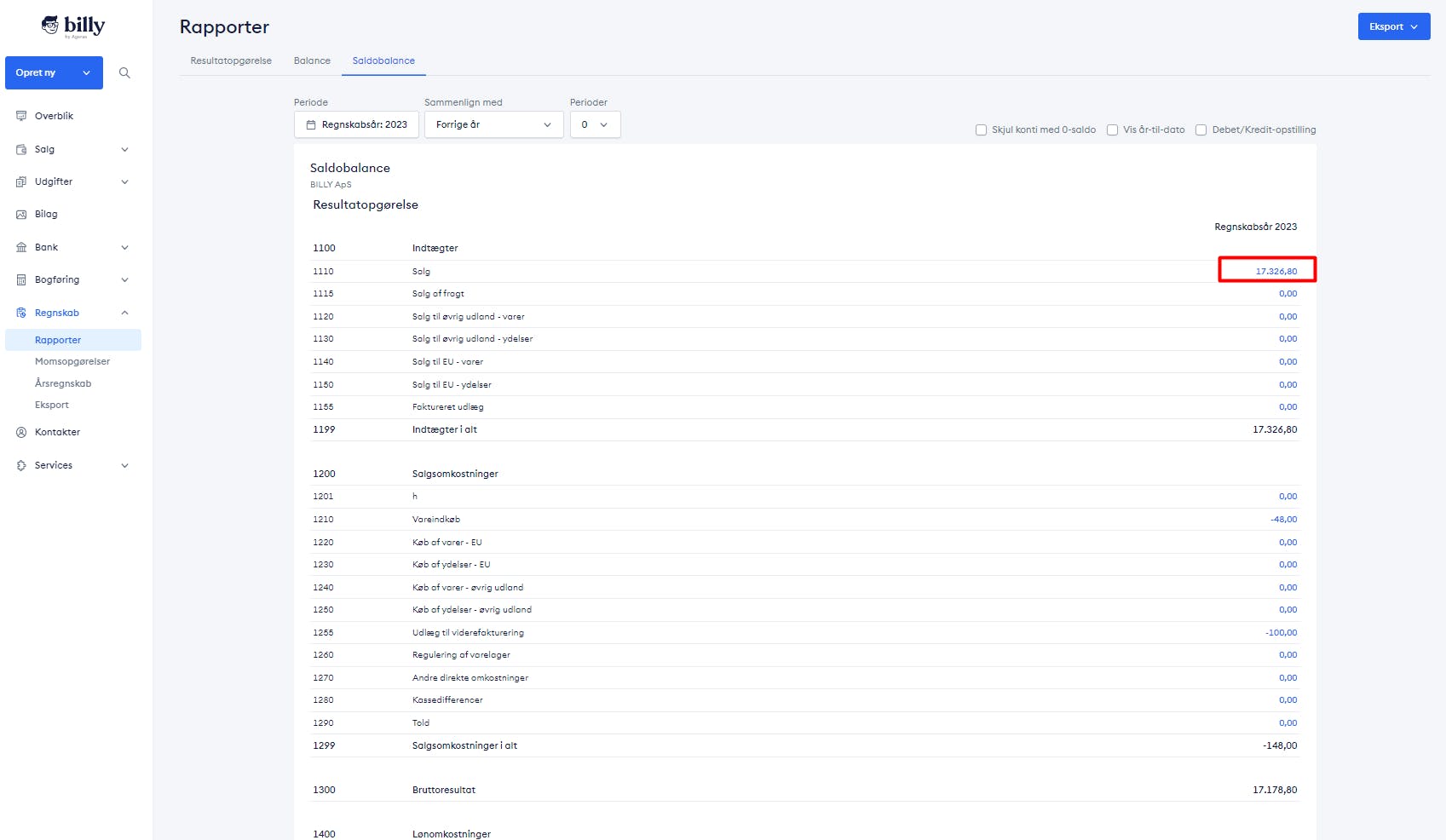The width and height of the screenshot is (1446, 840).
Task: Open the Sammenlign med dropdown
Action: (x=493, y=124)
